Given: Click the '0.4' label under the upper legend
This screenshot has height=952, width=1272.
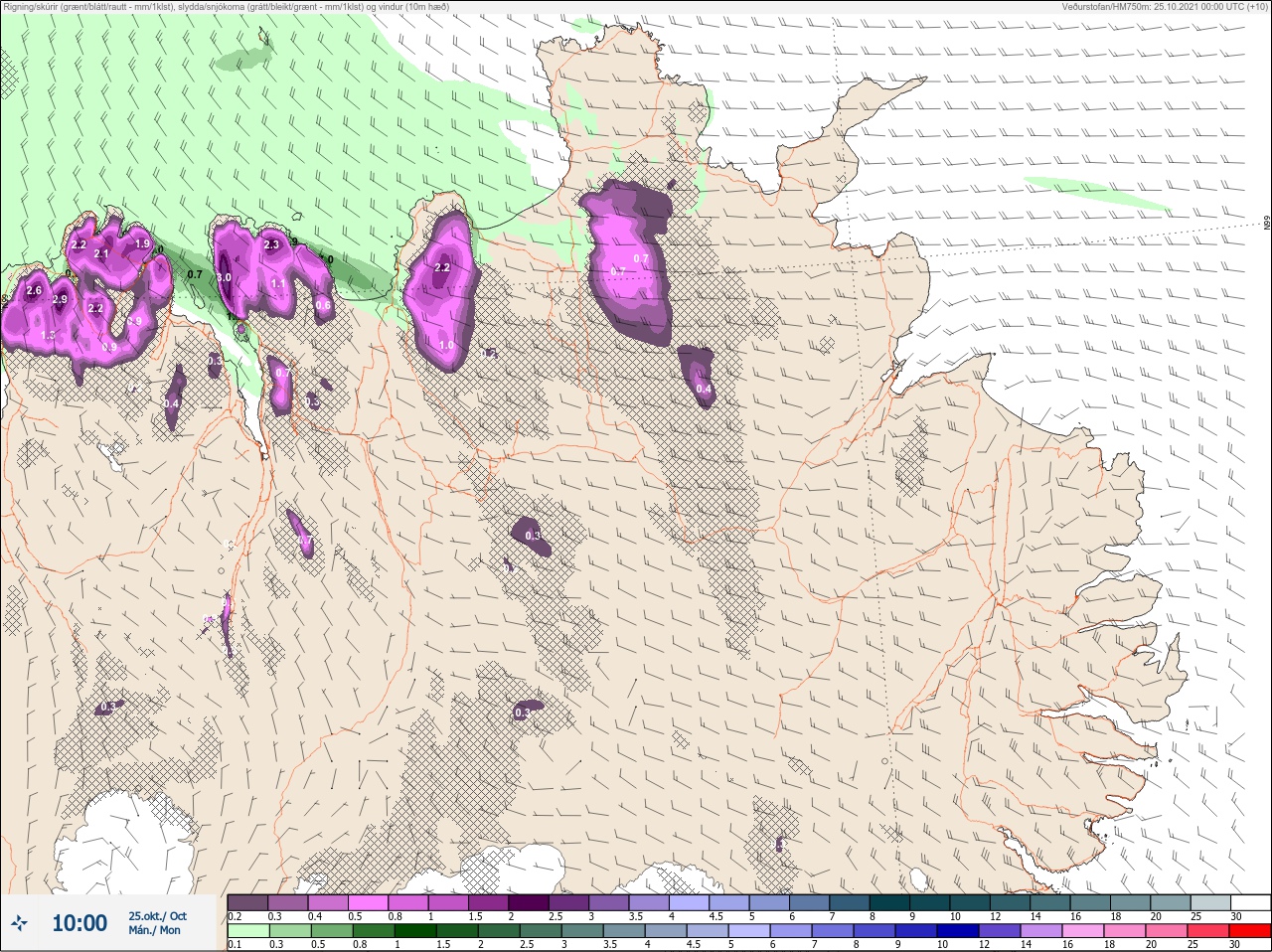Looking at the screenshot, I should 315,916.
